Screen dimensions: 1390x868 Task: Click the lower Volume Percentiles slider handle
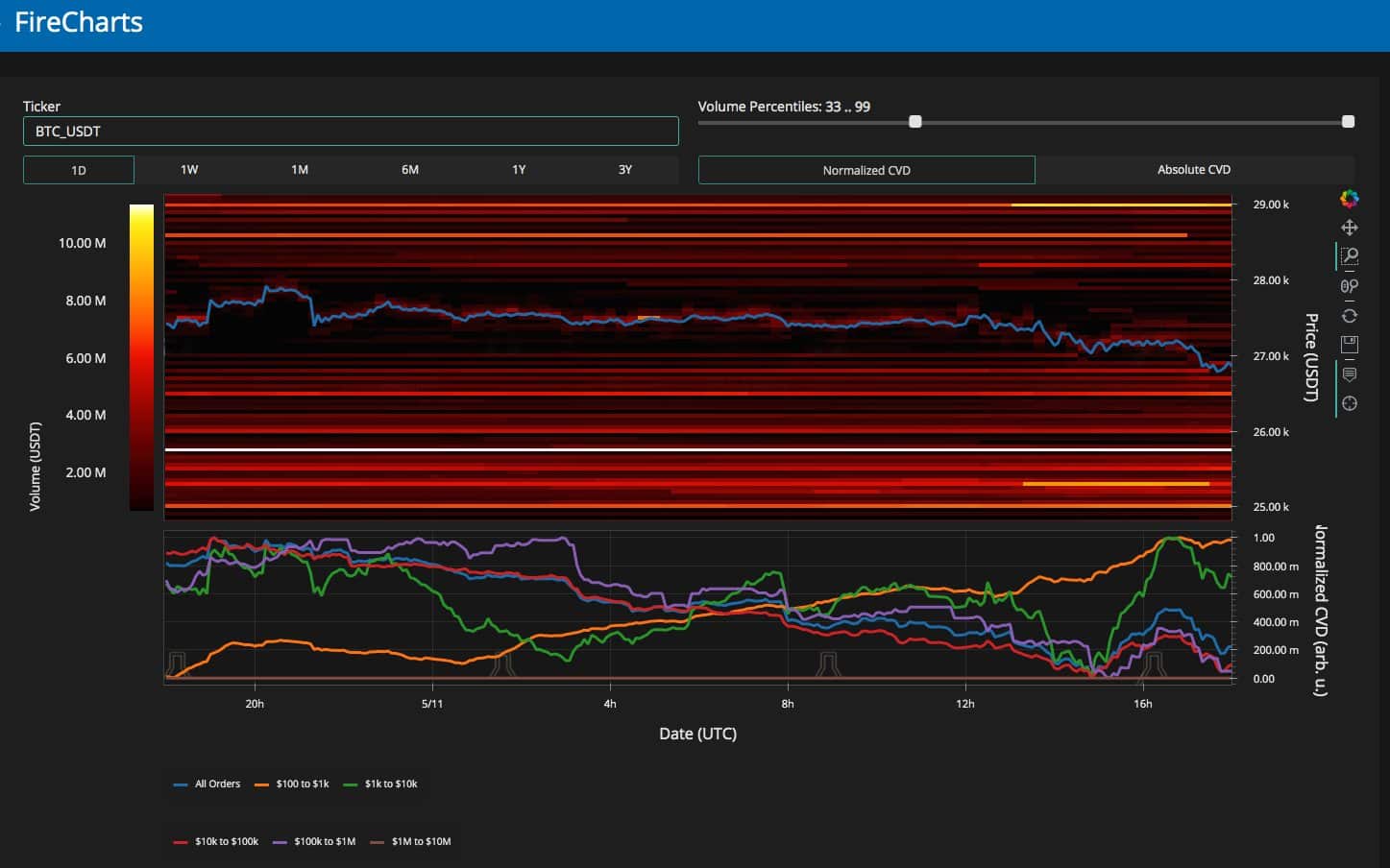(x=915, y=122)
